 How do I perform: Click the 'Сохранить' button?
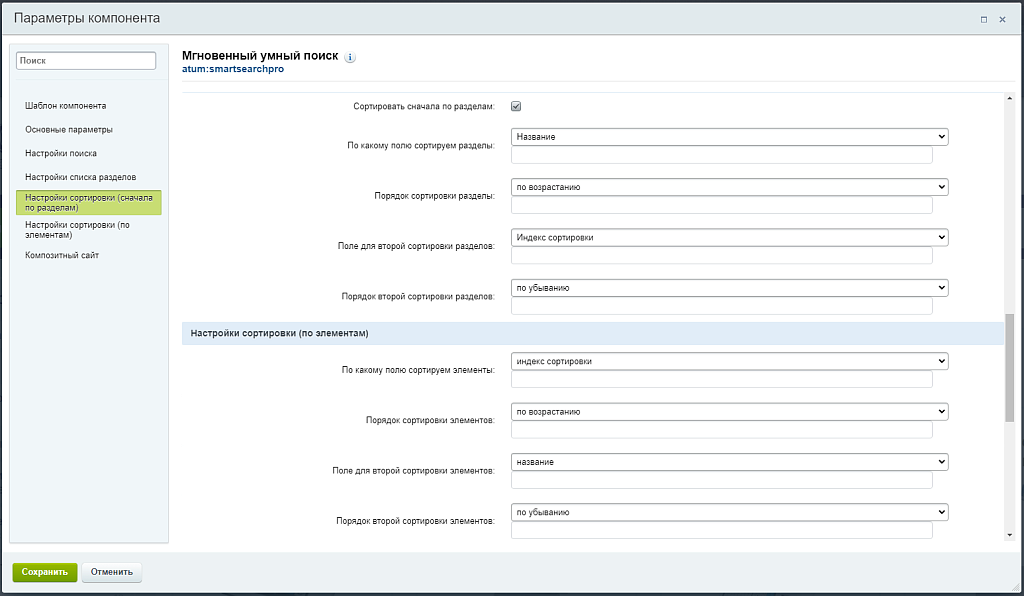point(44,572)
